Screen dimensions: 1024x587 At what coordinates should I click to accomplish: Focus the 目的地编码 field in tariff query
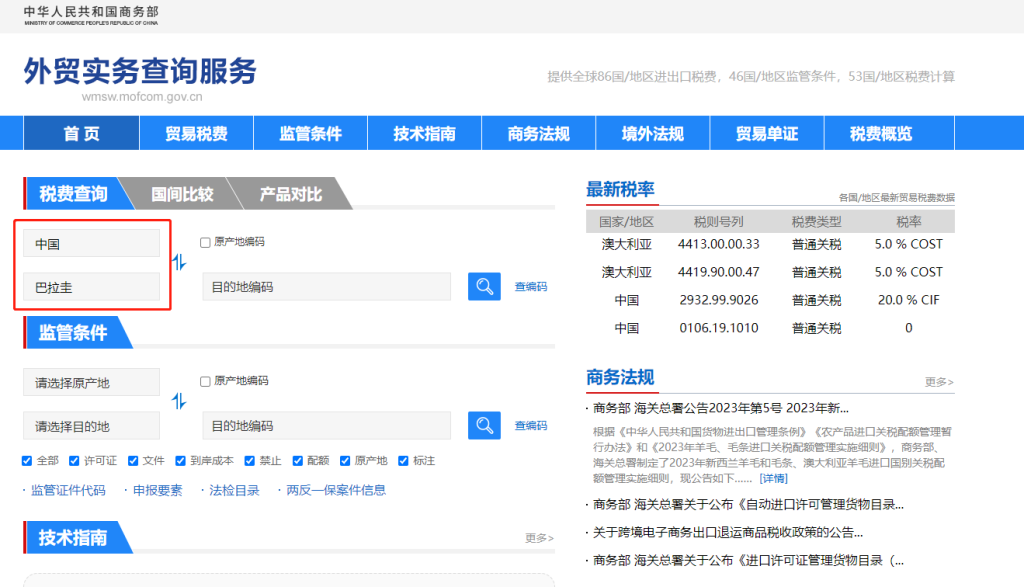(327, 287)
